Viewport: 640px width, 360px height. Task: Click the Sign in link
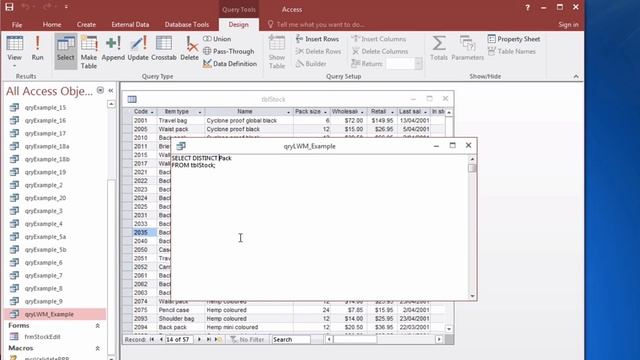(568, 24)
